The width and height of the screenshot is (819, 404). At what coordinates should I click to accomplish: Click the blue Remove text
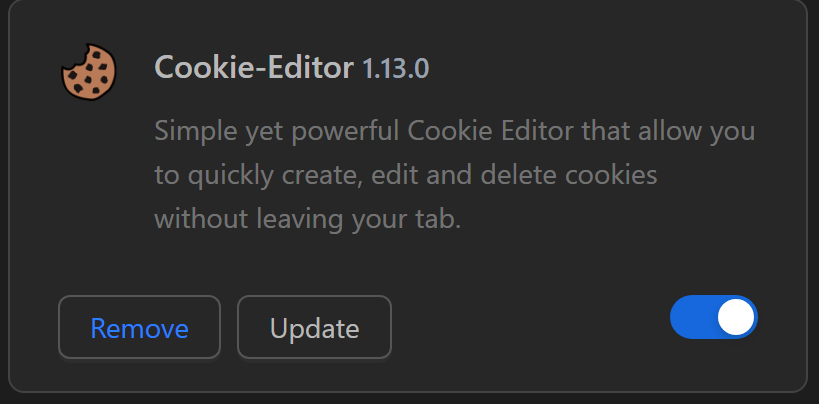[x=139, y=328]
